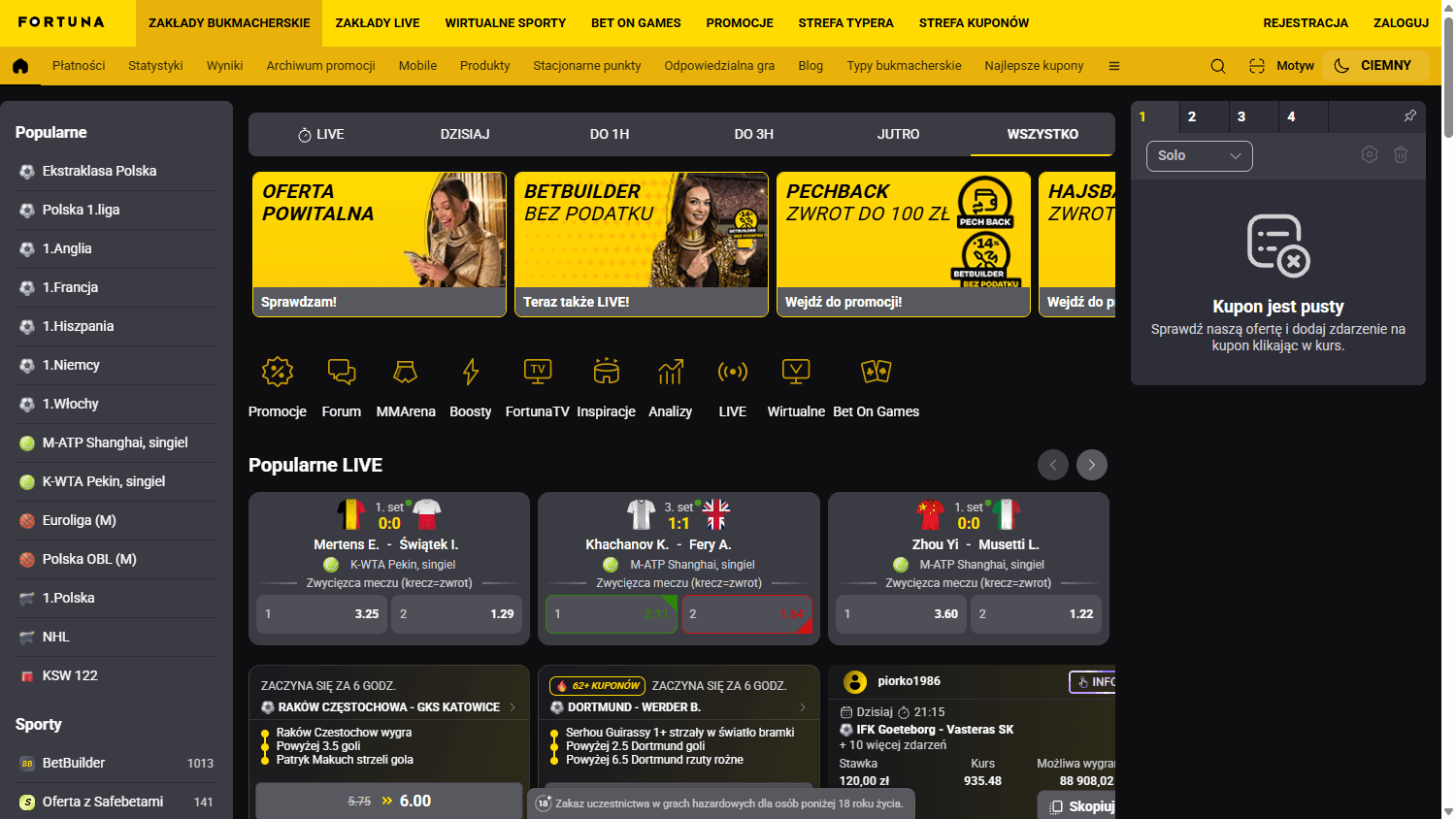This screenshot has height=819, width=1456.
Task: Open the Wyniki link in the submenu
Action: (x=224, y=66)
